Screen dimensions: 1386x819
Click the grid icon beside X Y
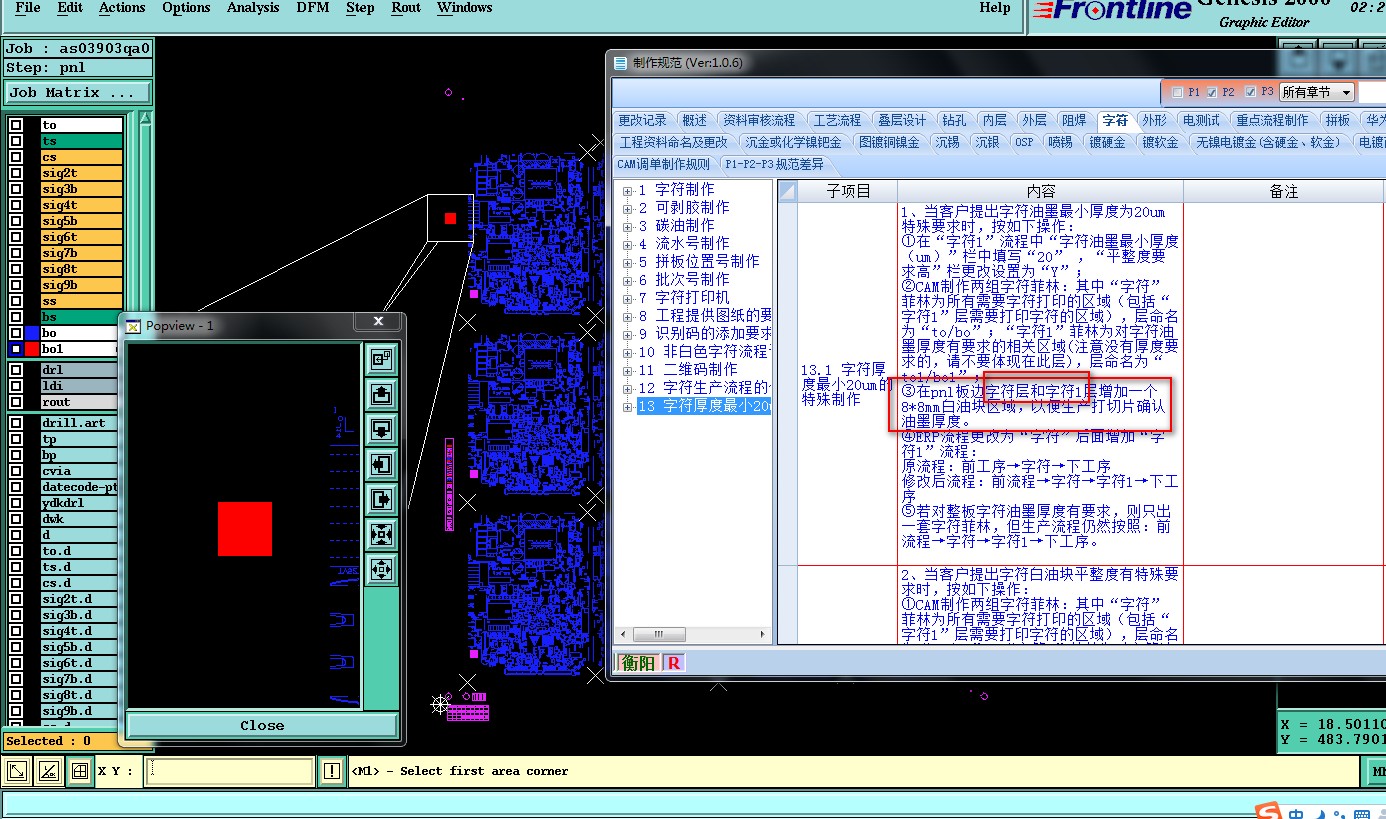point(78,771)
